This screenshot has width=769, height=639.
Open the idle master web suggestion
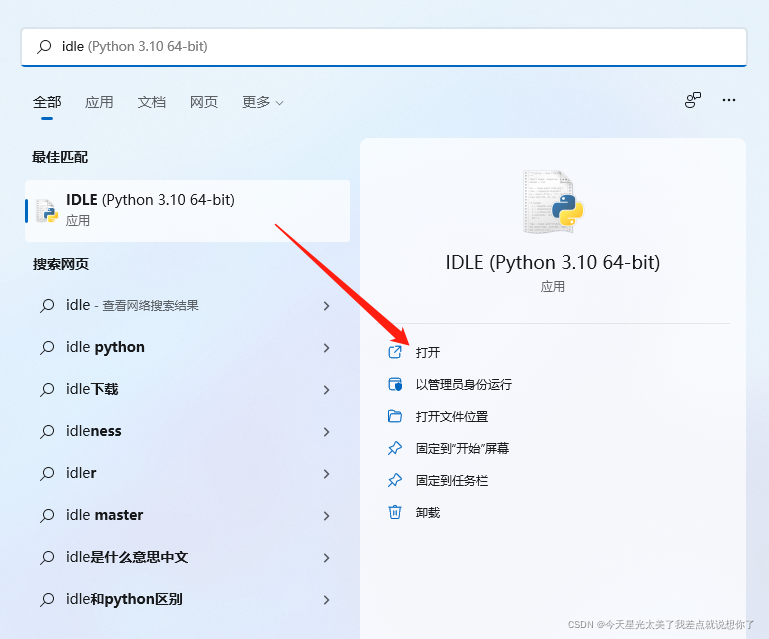[x=187, y=515]
